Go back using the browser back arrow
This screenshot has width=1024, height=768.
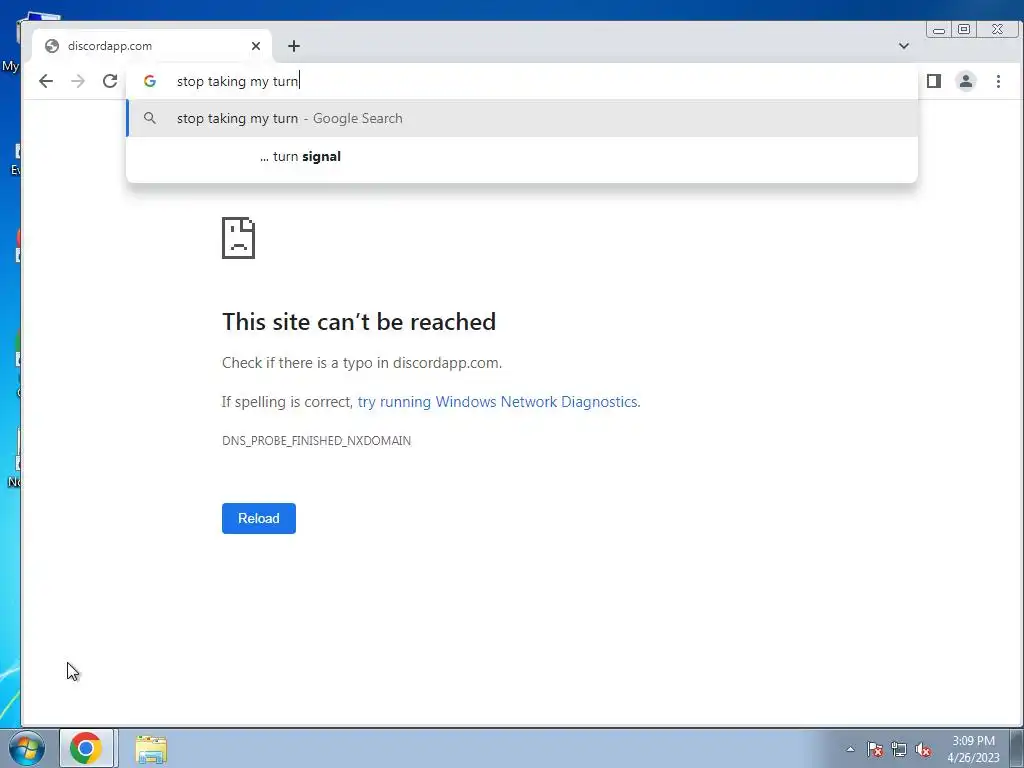point(46,81)
